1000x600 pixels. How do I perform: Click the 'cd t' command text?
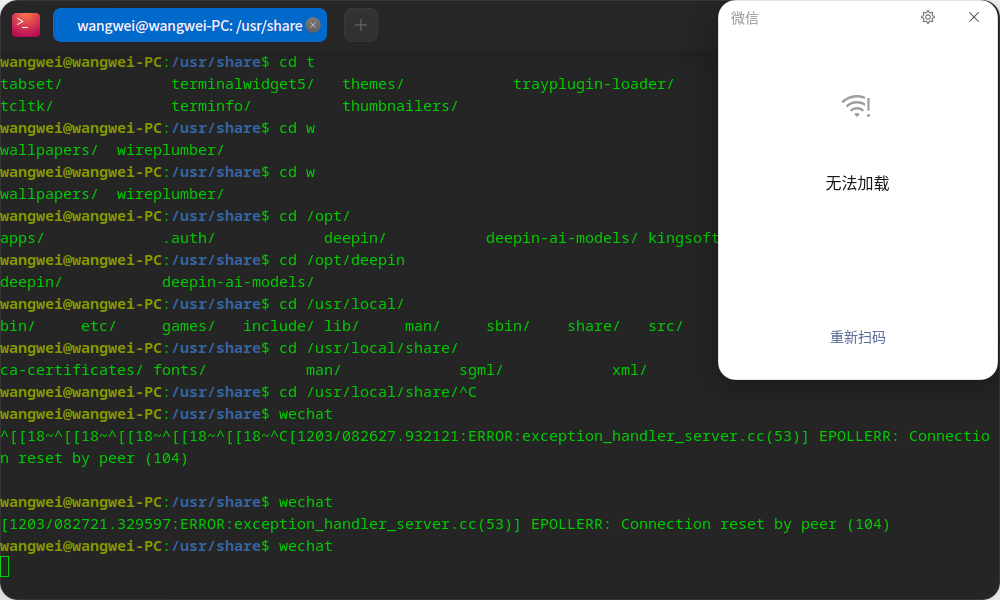(297, 62)
